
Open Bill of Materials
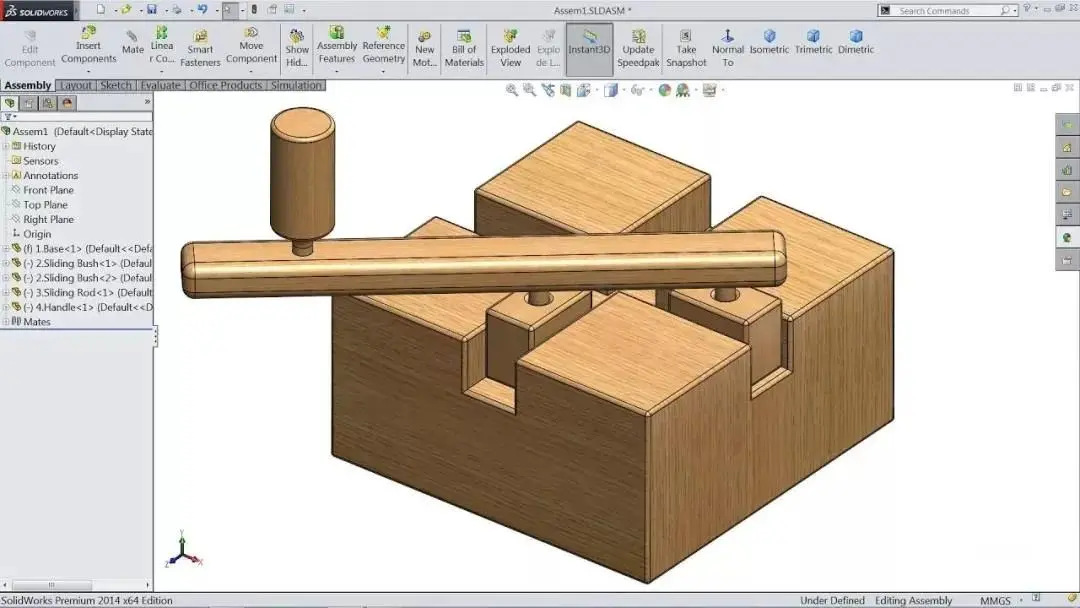(x=464, y=48)
